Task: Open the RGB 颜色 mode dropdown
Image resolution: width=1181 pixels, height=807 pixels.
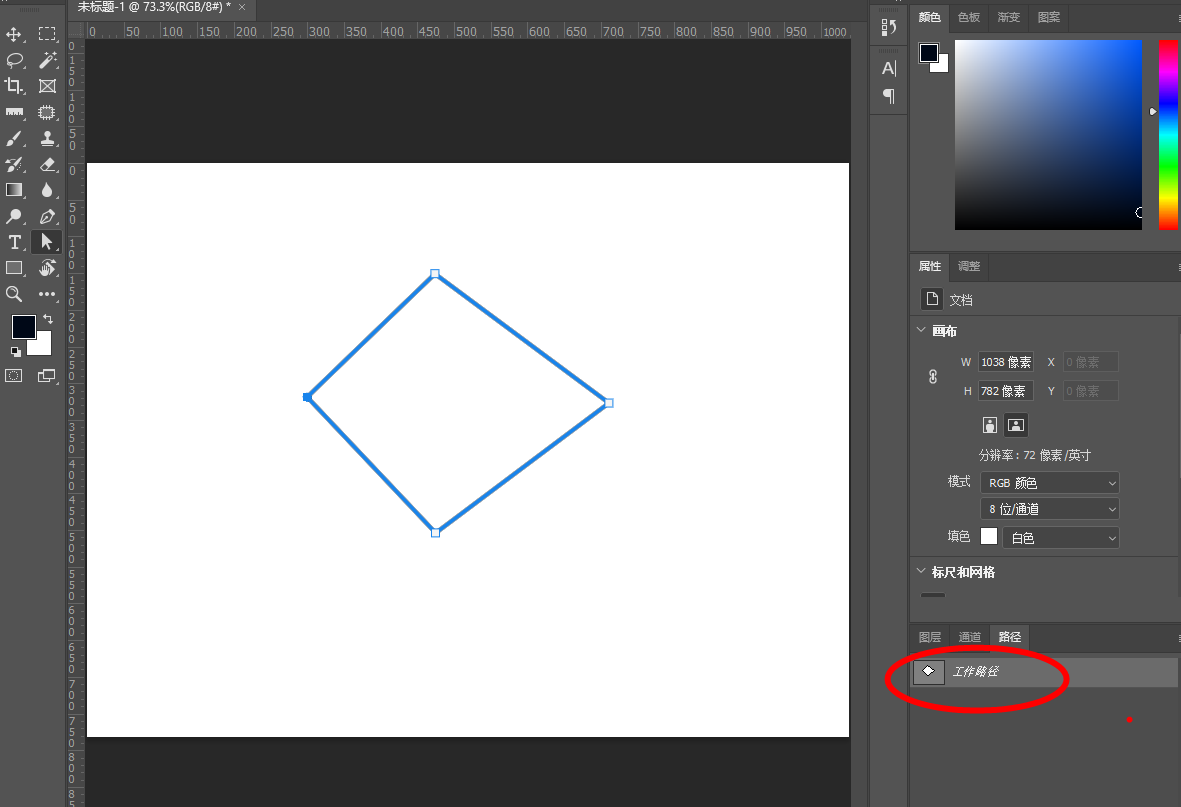Action: click(1050, 483)
